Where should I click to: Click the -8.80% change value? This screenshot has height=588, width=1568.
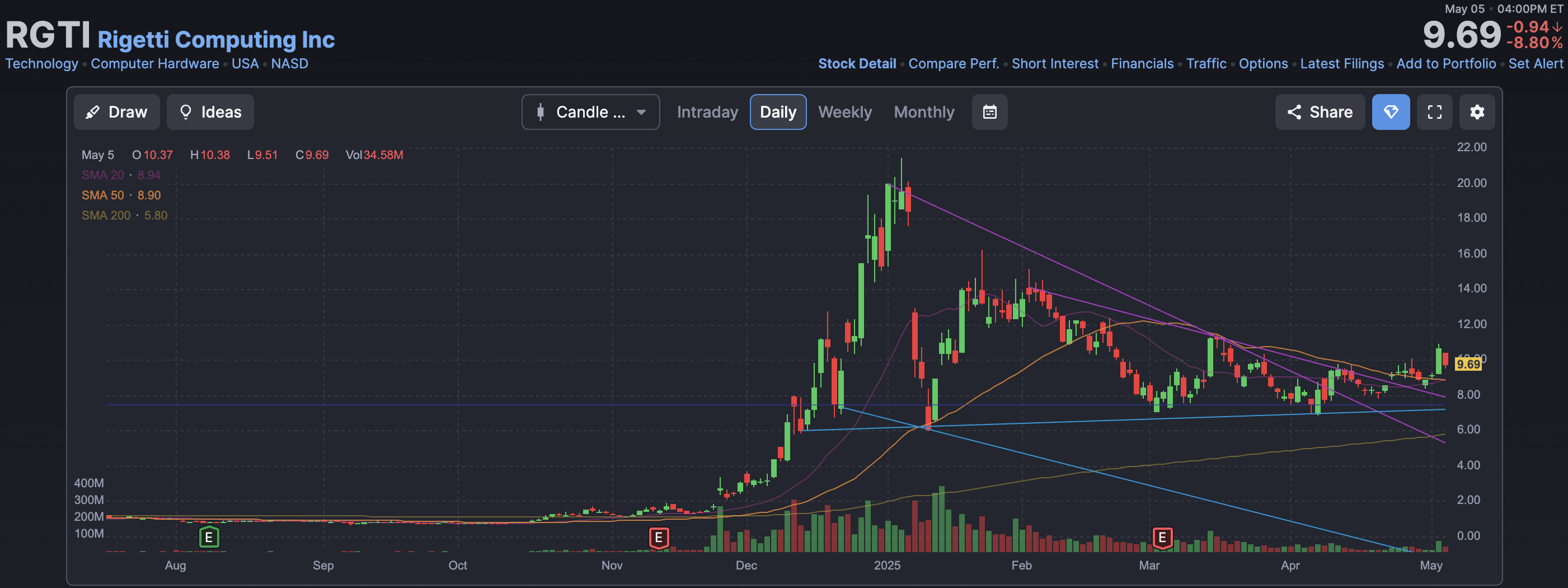[x=1534, y=43]
